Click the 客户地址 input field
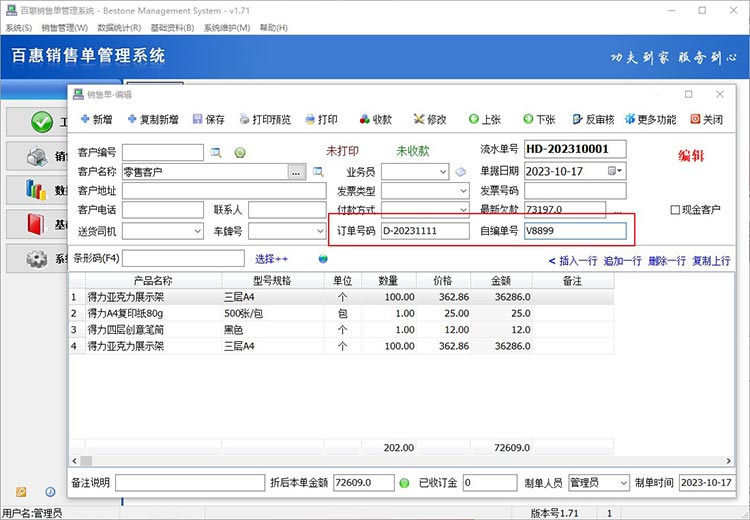Viewport: 750px width, 520px height. [x=224, y=191]
